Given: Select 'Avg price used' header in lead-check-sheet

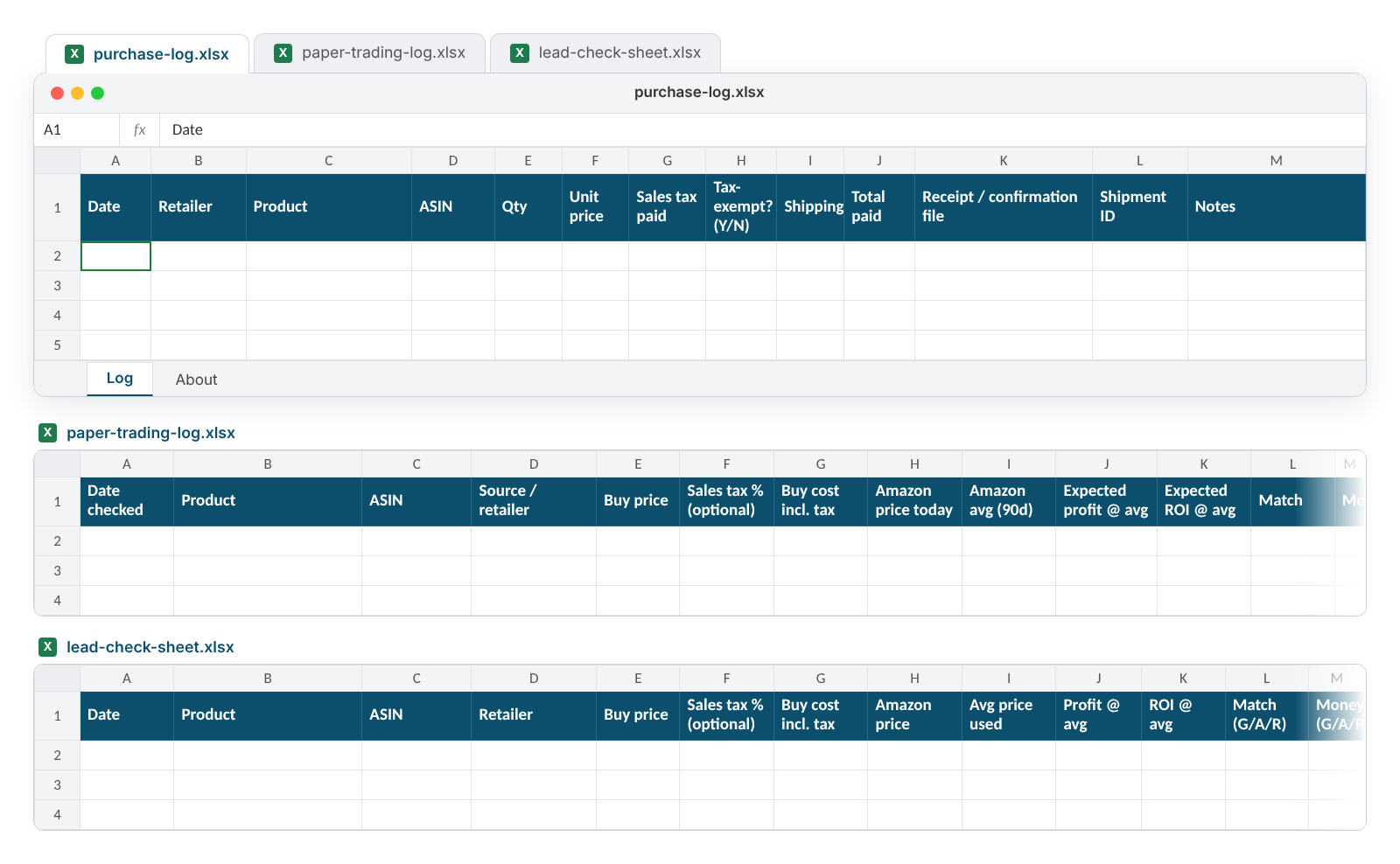Looking at the screenshot, I should (1009, 715).
